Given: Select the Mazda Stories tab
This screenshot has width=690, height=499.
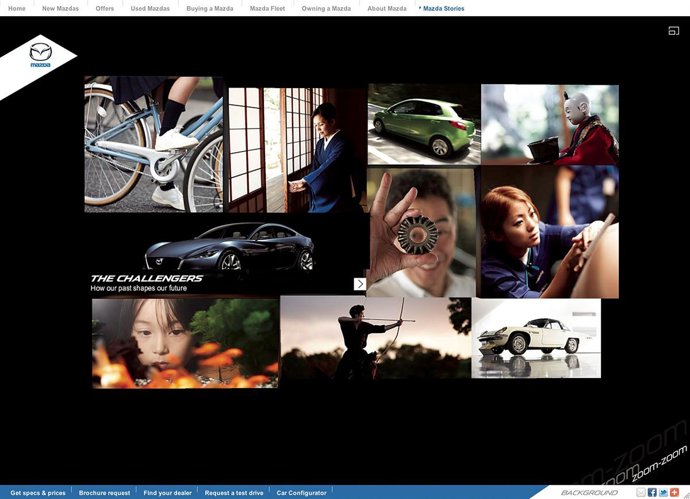Looking at the screenshot, I should point(442,8).
